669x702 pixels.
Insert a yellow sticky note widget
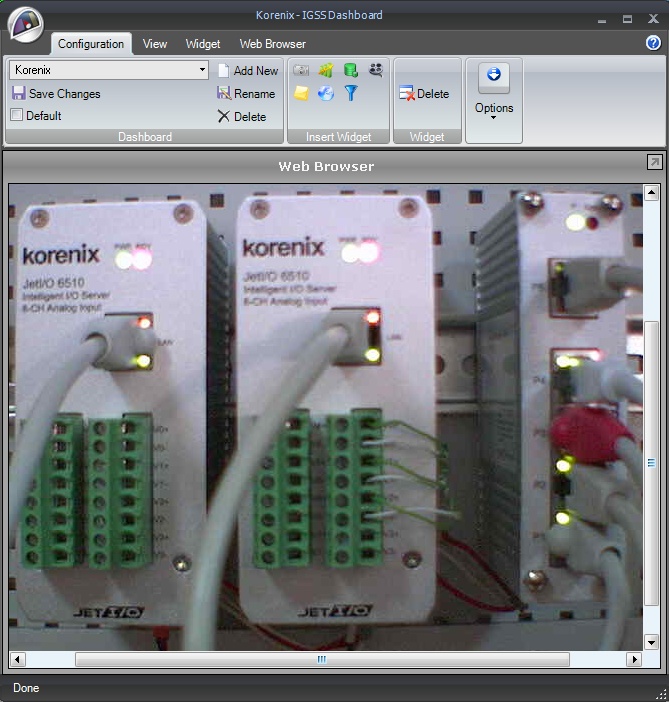[x=301, y=93]
